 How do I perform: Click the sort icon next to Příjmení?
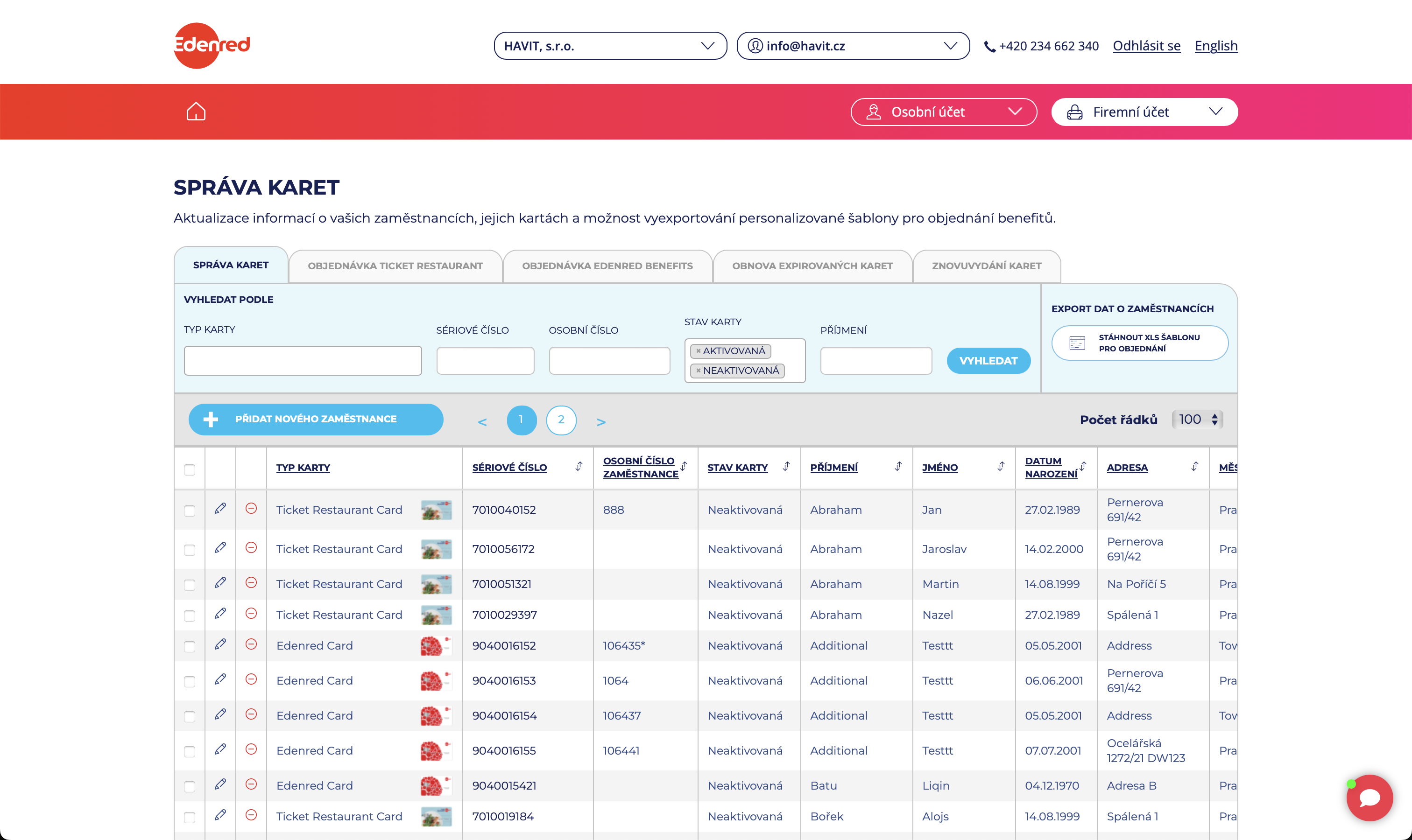pyautogui.click(x=898, y=466)
